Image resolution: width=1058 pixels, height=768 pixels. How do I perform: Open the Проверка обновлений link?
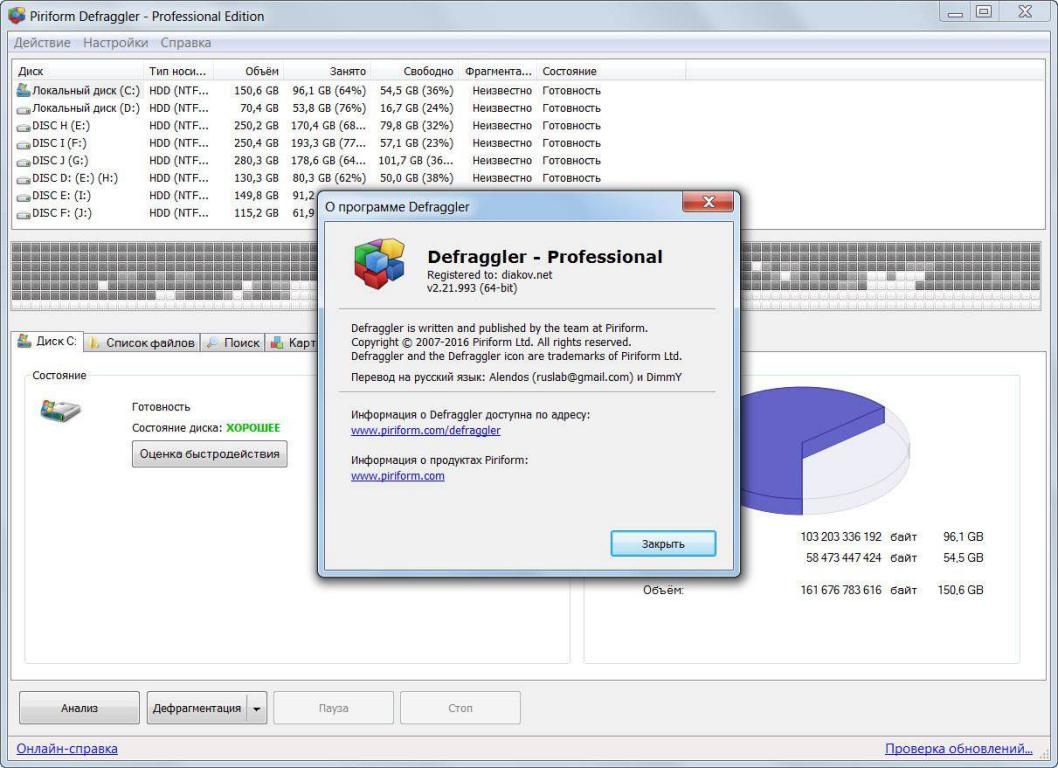(958, 748)
